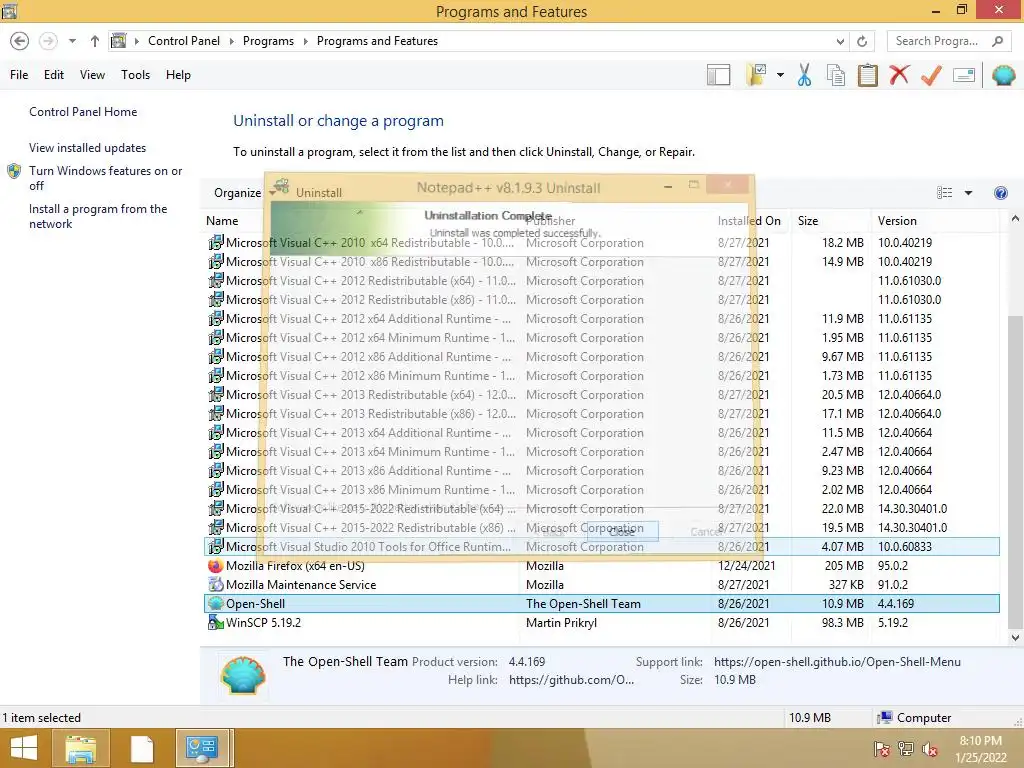Screen dimensions: 1024x768
Task: Go up one folder level
Action: (x=95, y=41)
